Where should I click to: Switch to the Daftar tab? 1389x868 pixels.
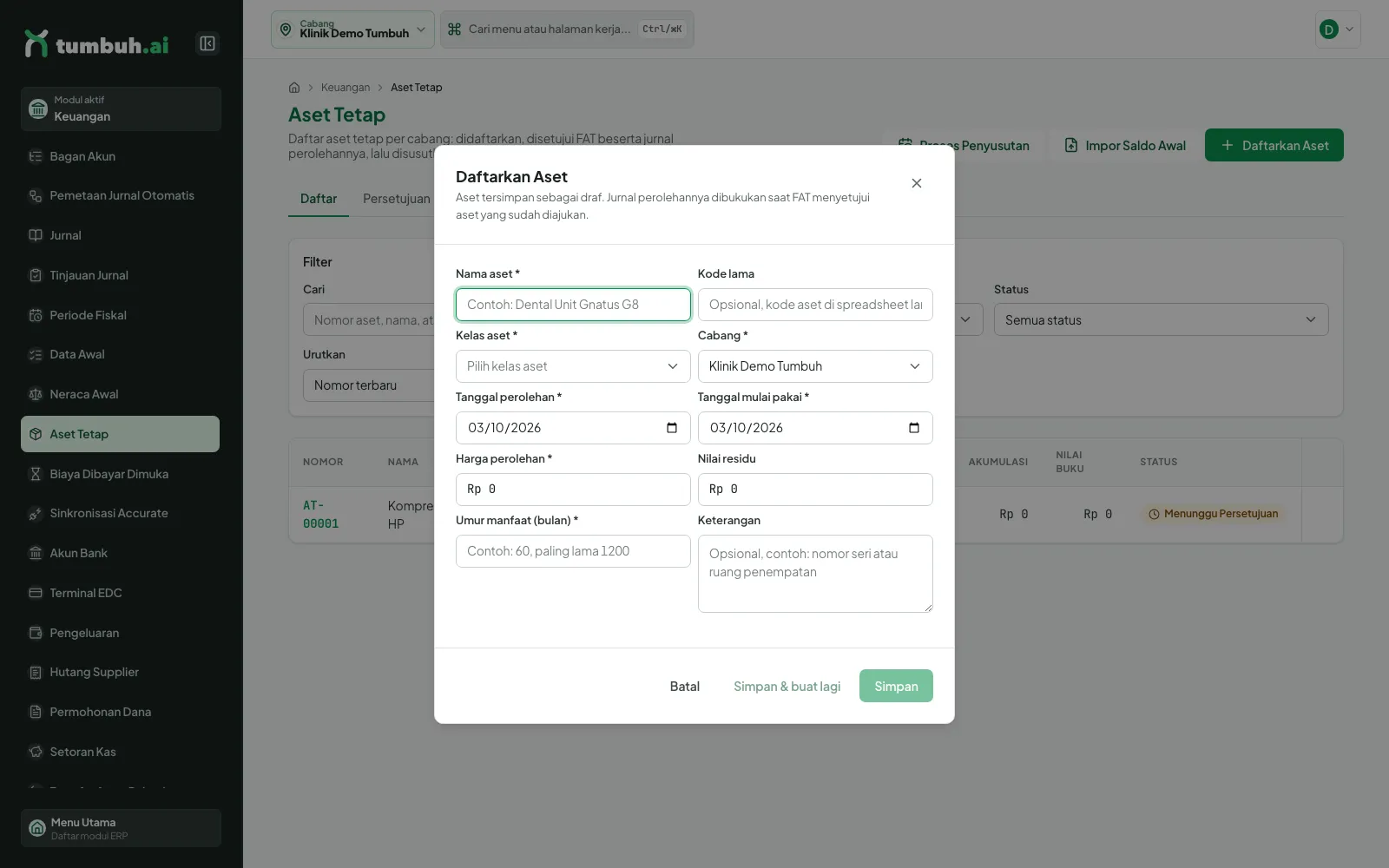click(319, 199)
